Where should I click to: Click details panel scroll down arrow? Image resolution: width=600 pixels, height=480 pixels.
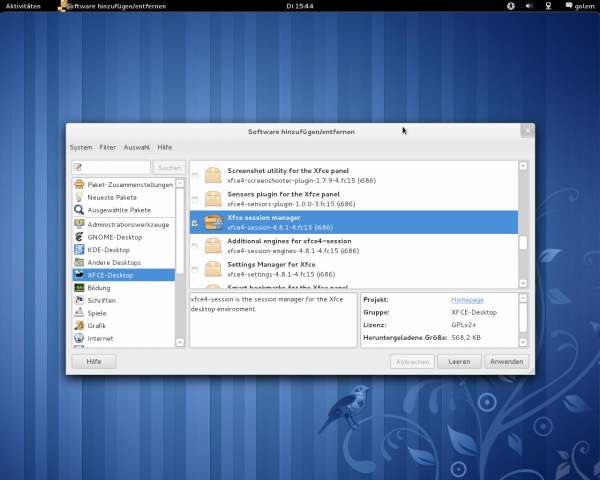[x=523, y=342]
